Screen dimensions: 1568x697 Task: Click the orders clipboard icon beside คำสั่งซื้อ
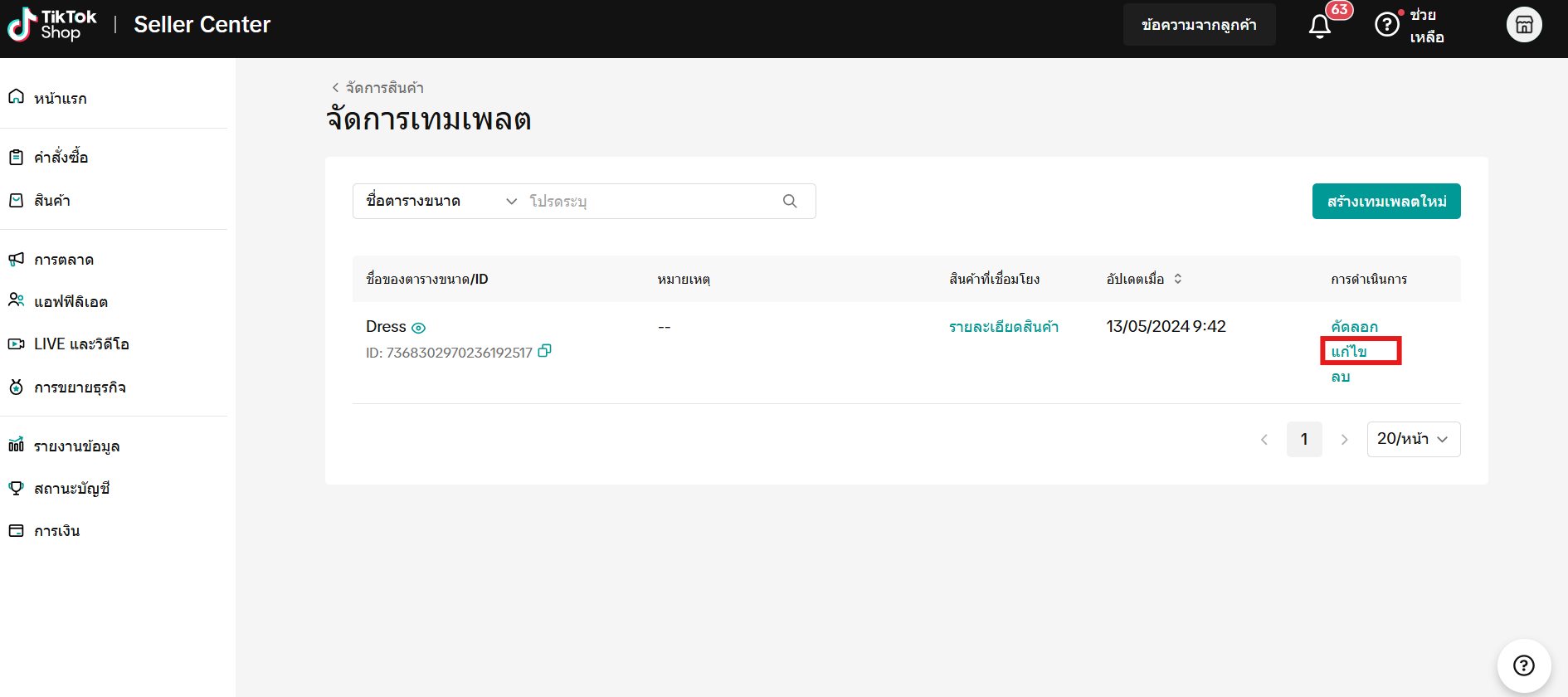point(16,157)
